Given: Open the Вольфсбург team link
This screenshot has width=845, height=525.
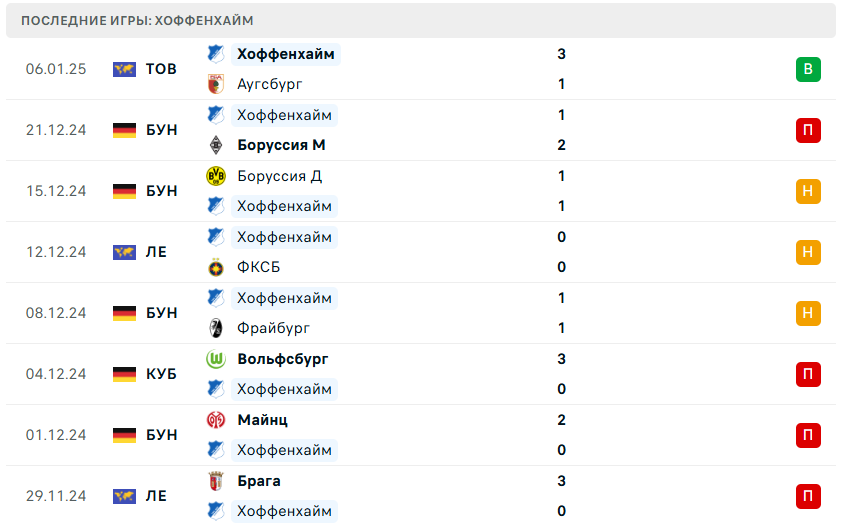Looking at the screenshot, I should point(283,359).
